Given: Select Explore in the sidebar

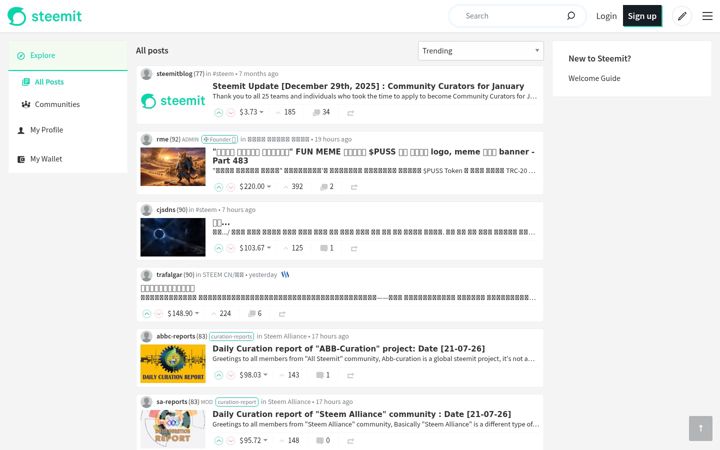Looking at the screenshot, I should [68, 56].
